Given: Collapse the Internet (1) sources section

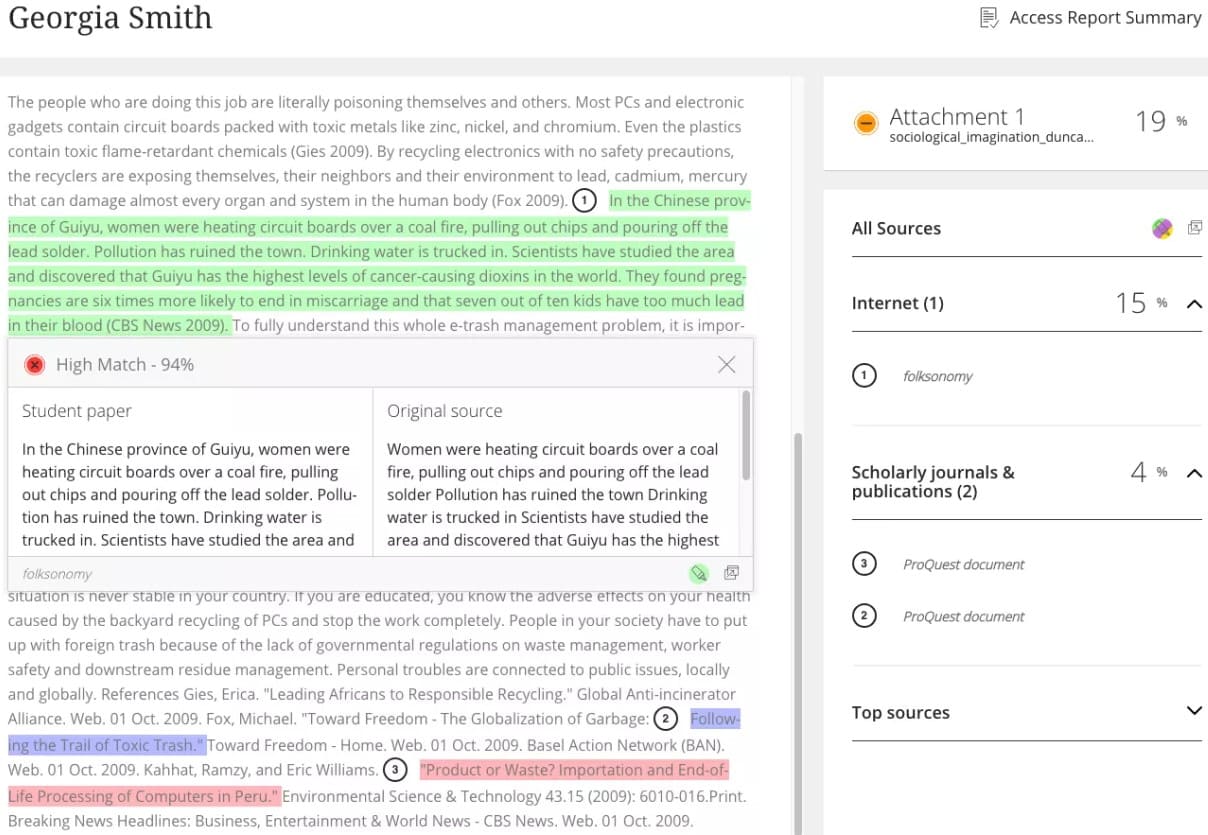Looking at the screenshot, I should click(x=1194, y=304).
